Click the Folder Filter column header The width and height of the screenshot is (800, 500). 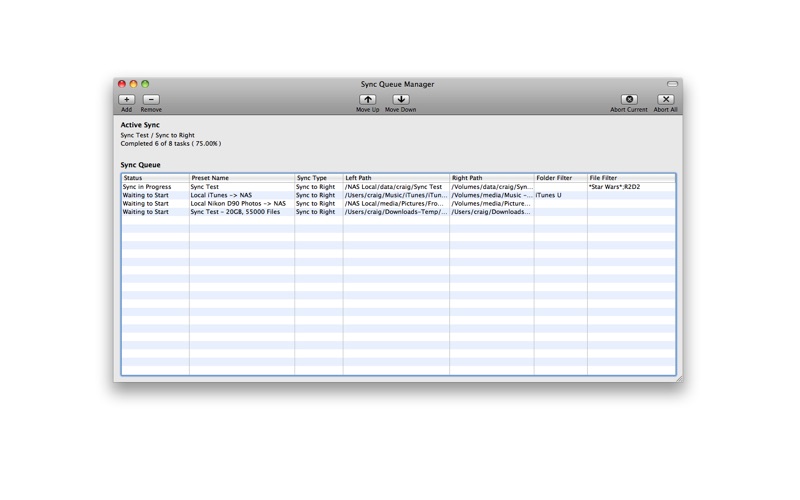(561, 178)
